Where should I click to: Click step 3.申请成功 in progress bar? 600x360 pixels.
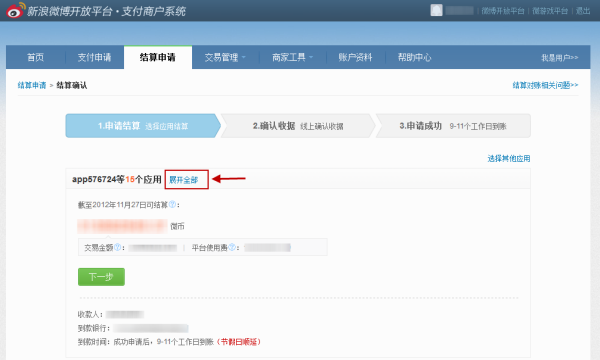point(453,126)
